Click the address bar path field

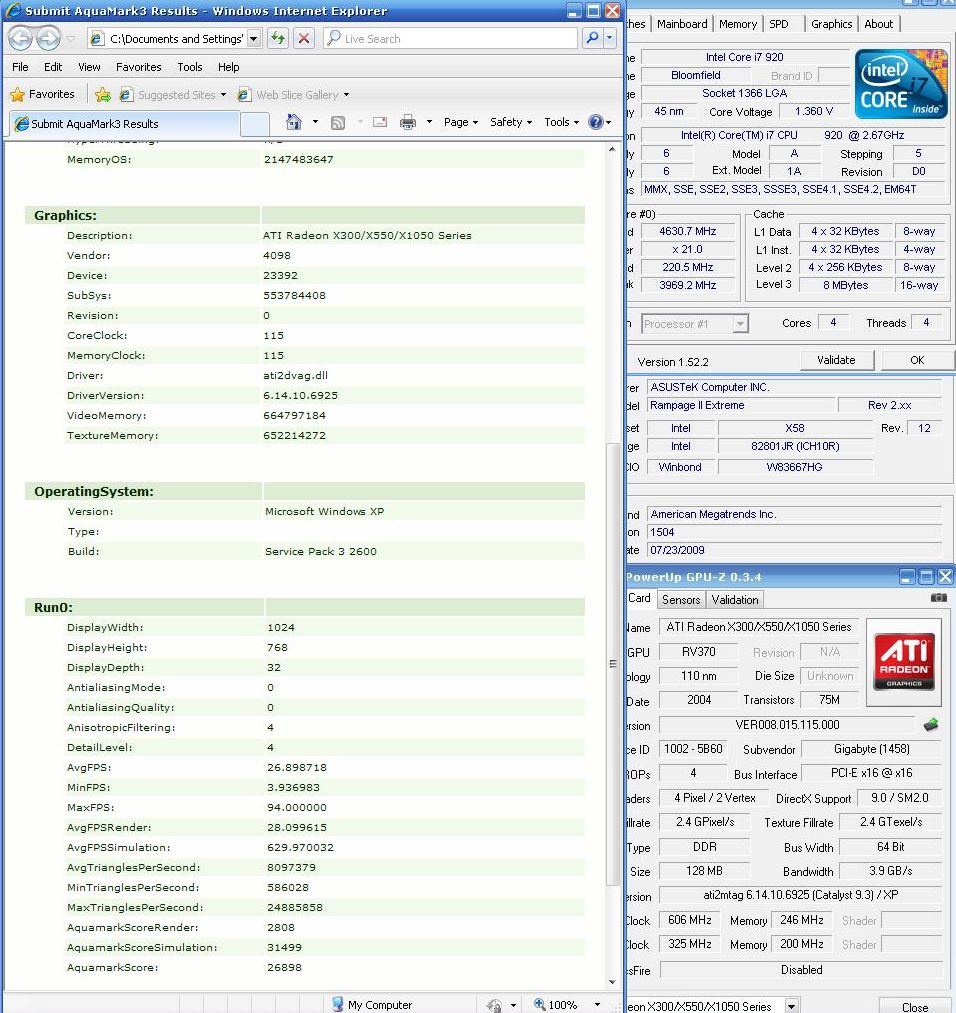pyautogui.click(x=176, y=39)
